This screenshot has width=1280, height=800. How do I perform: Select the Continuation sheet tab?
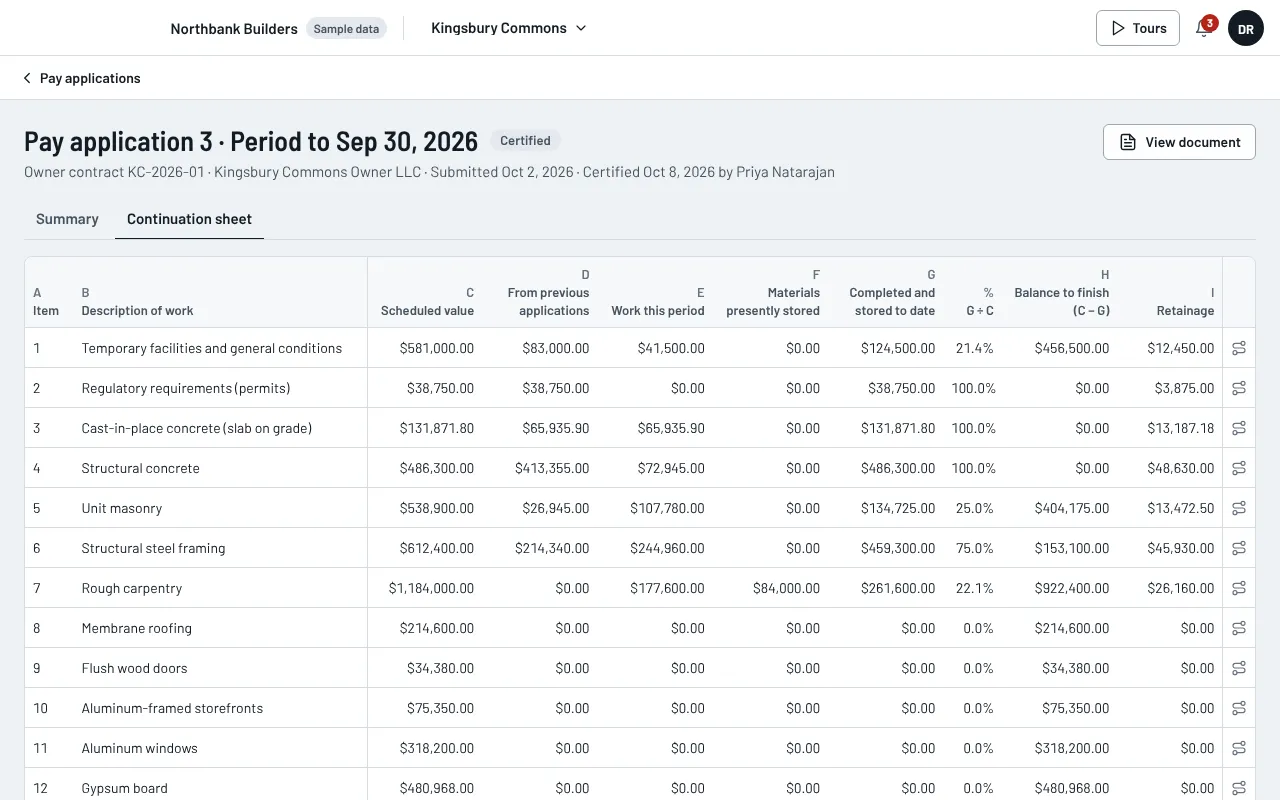pyautogui.click(x=189, y=219)
